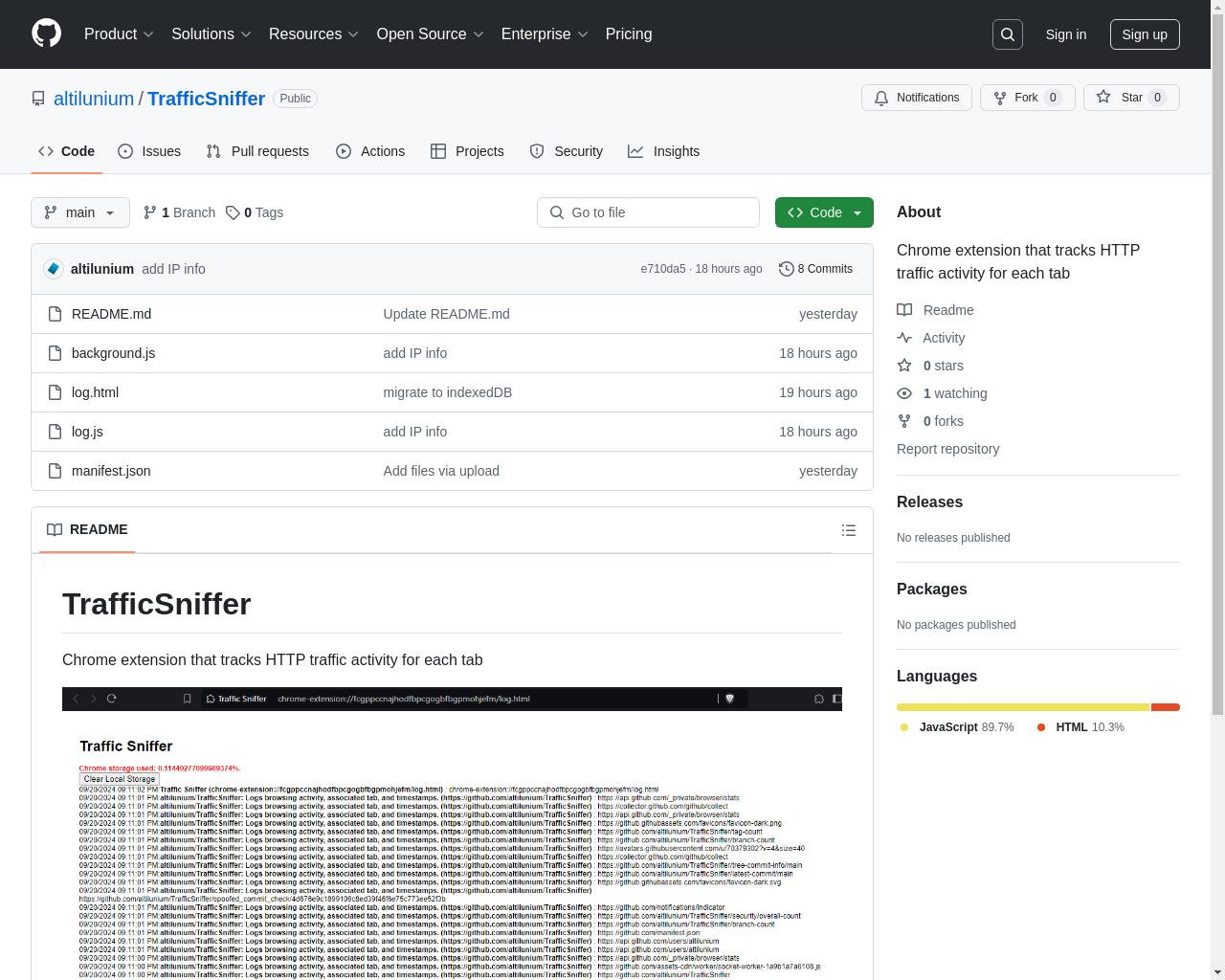
Task: Open the manifest.json file
Action: pos(111,471)
